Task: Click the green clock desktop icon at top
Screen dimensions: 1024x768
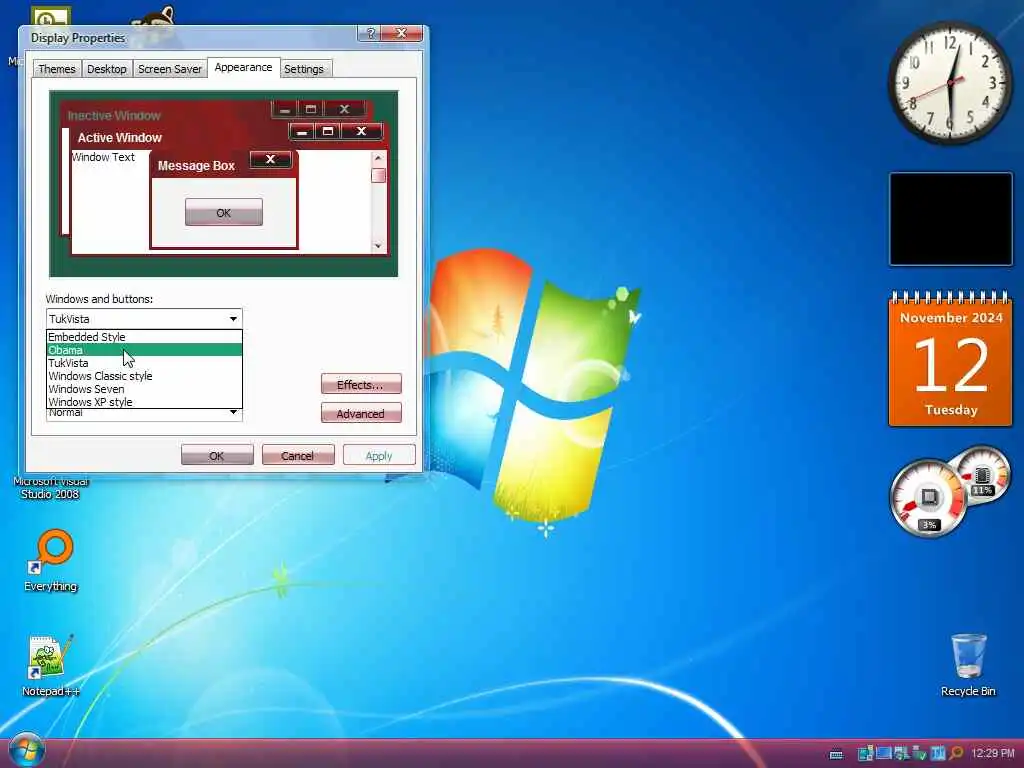Action: (51, 17)
